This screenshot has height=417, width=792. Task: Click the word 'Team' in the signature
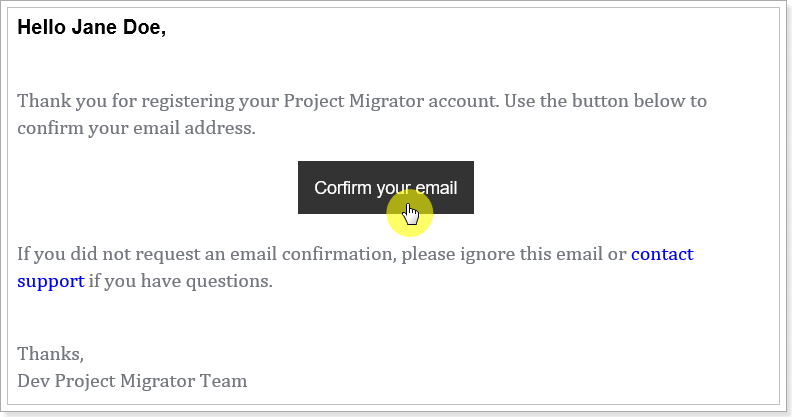(x=224, y=381)
